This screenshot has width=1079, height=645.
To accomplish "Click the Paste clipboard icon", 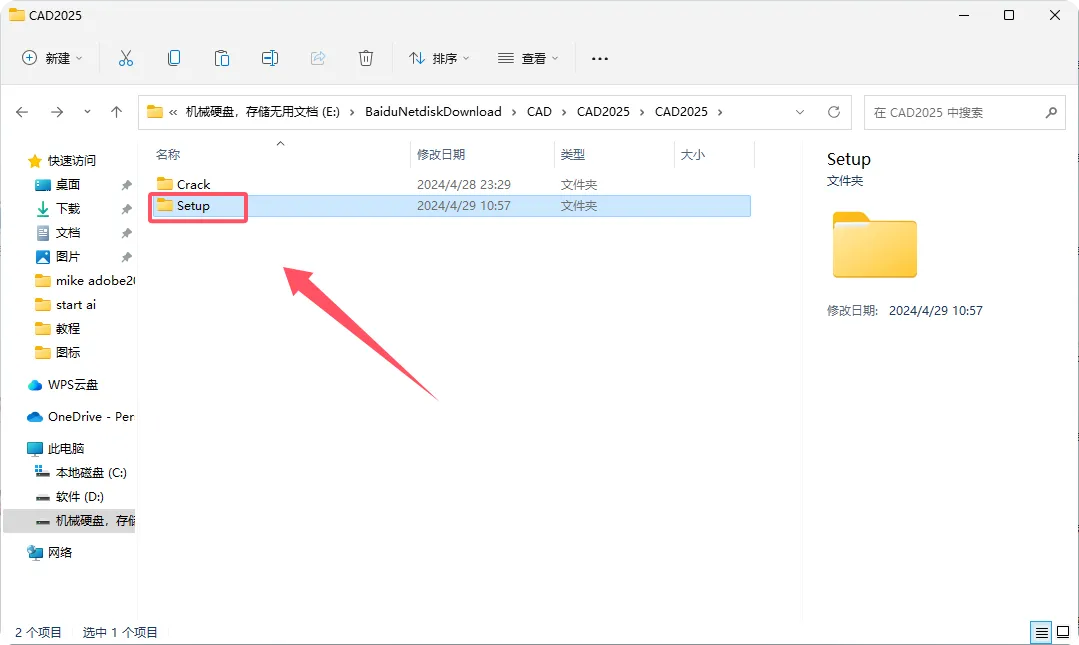I will pyautogui.click(x=222, y=59).
